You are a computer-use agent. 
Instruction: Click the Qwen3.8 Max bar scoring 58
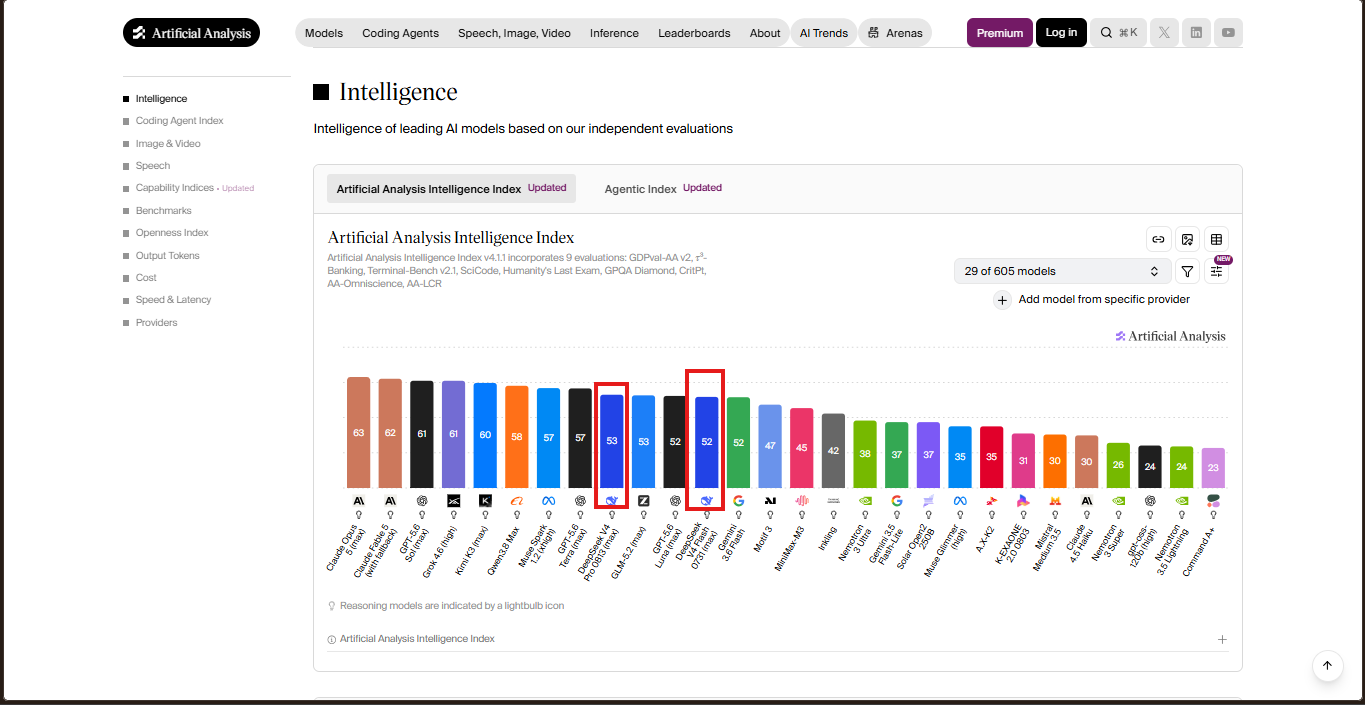coord(517,437)
